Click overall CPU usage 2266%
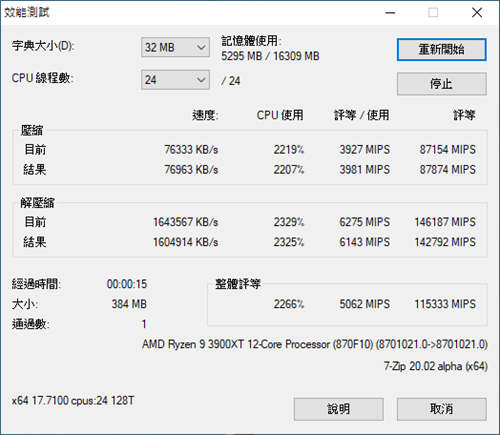The height and width of the screenshot is (435, 500). pos(289,304)
